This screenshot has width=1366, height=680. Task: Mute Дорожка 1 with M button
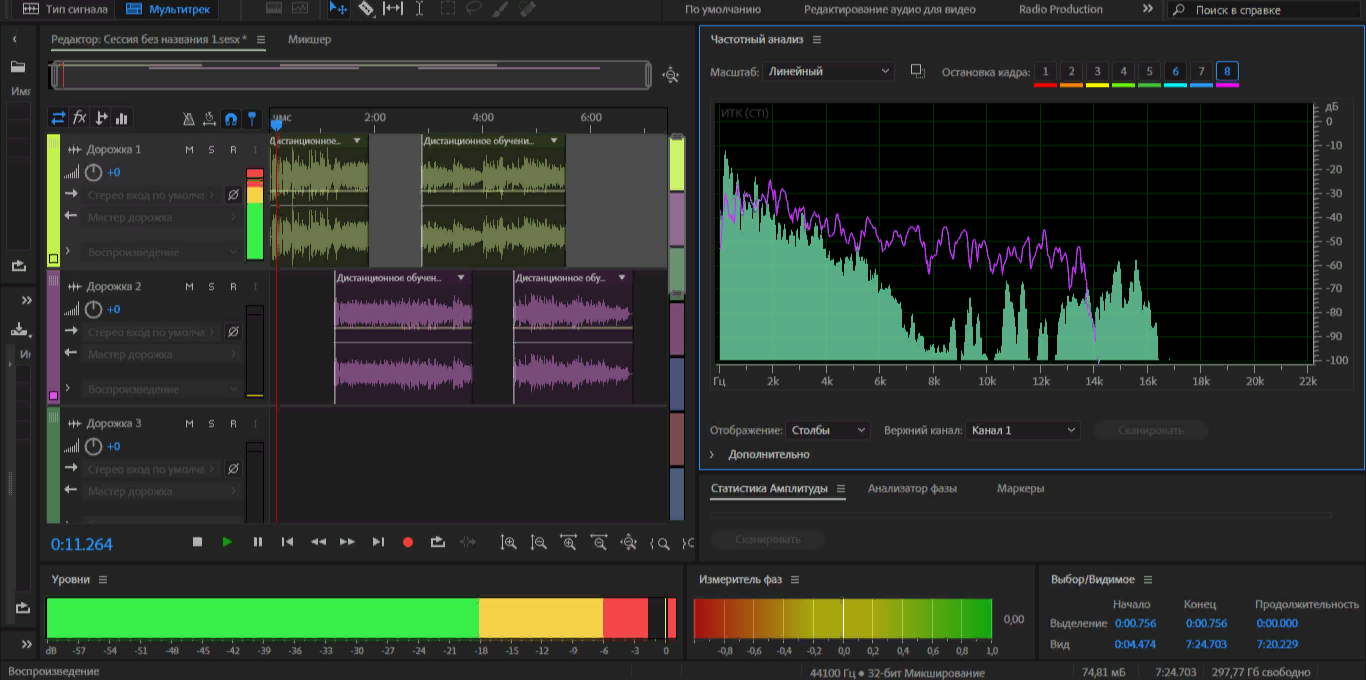pyautogui.click(x=189, y=150)
